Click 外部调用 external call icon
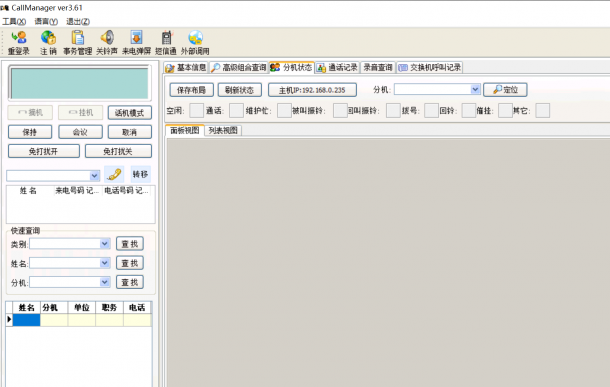Viewport: 610px width, 387px height. point(195,38)
